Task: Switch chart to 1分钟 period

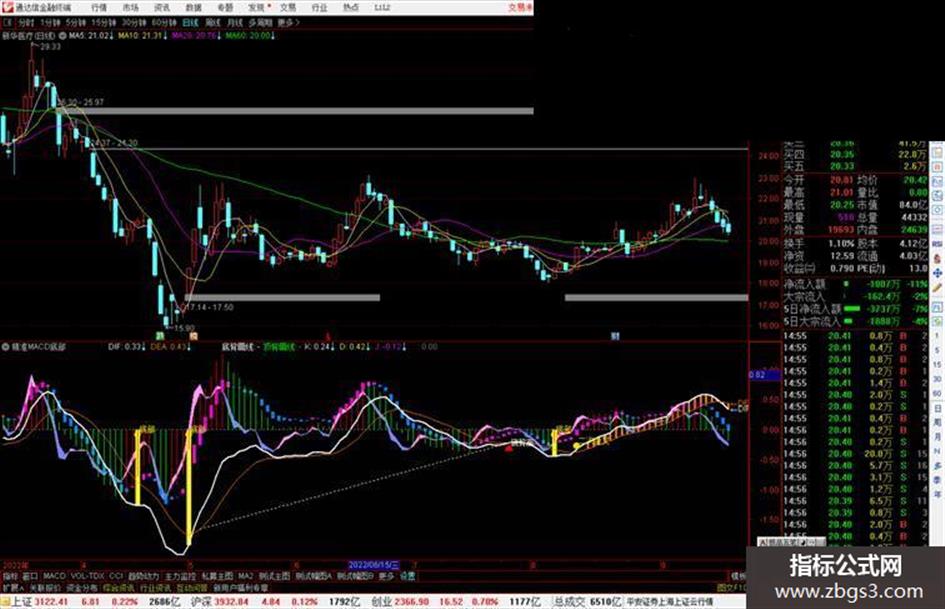Action: [x=50, y=23]
